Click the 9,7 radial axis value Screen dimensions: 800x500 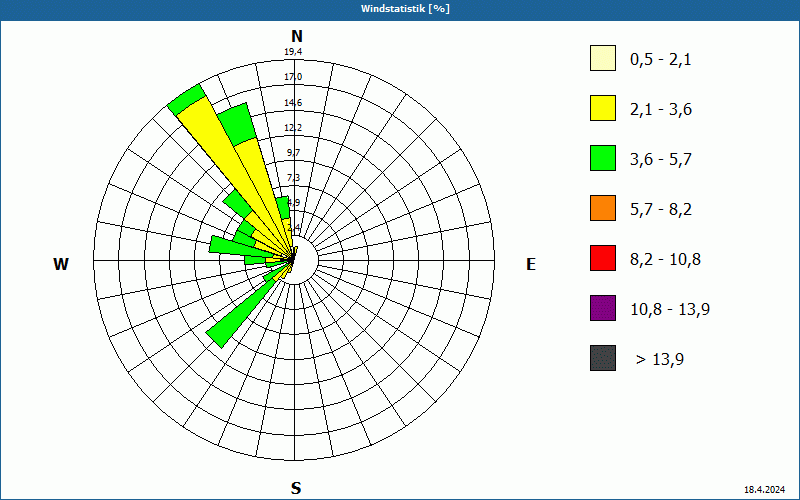coord(293,153)
